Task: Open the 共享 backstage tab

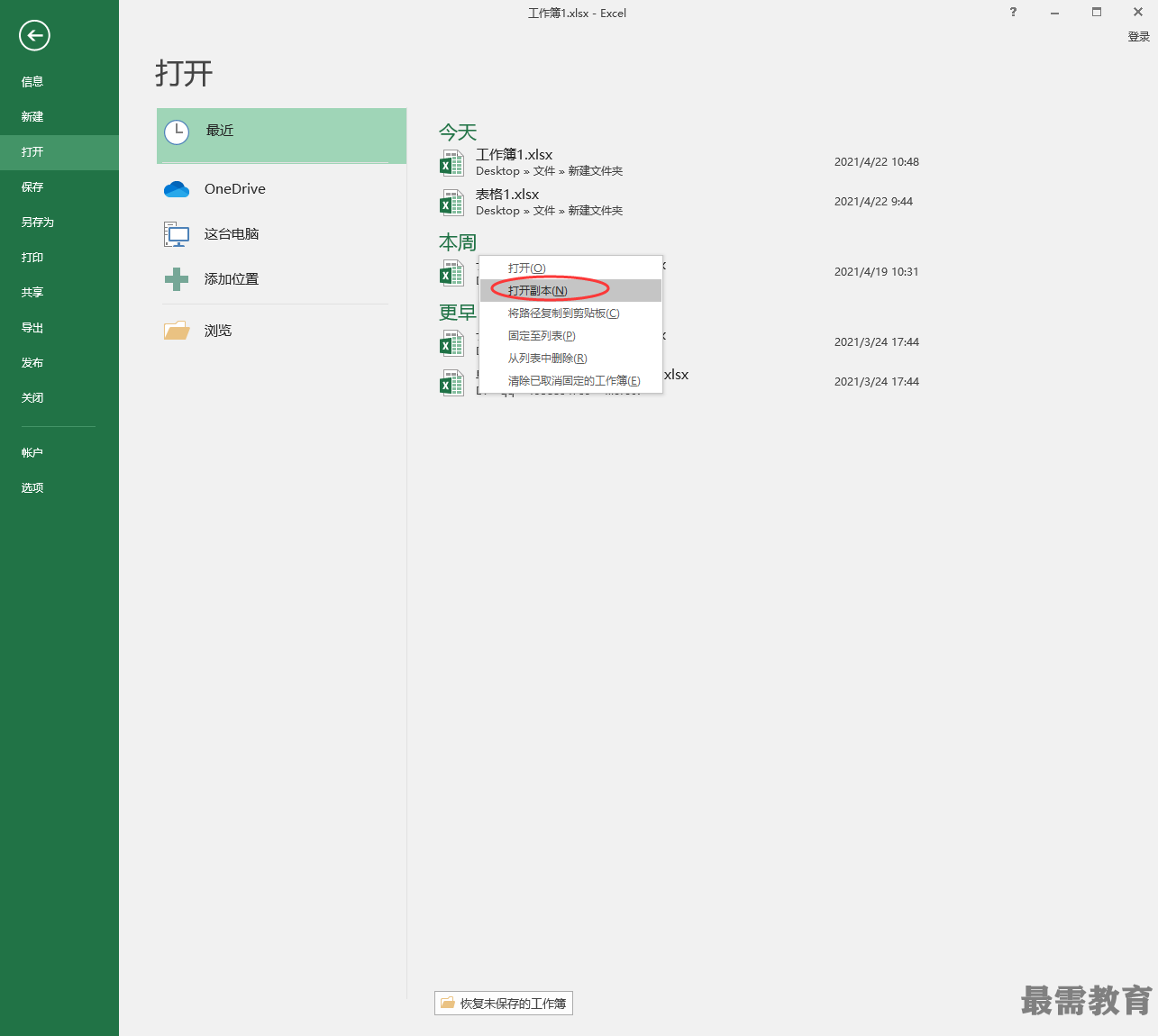Action: click(x=59, y=293)
